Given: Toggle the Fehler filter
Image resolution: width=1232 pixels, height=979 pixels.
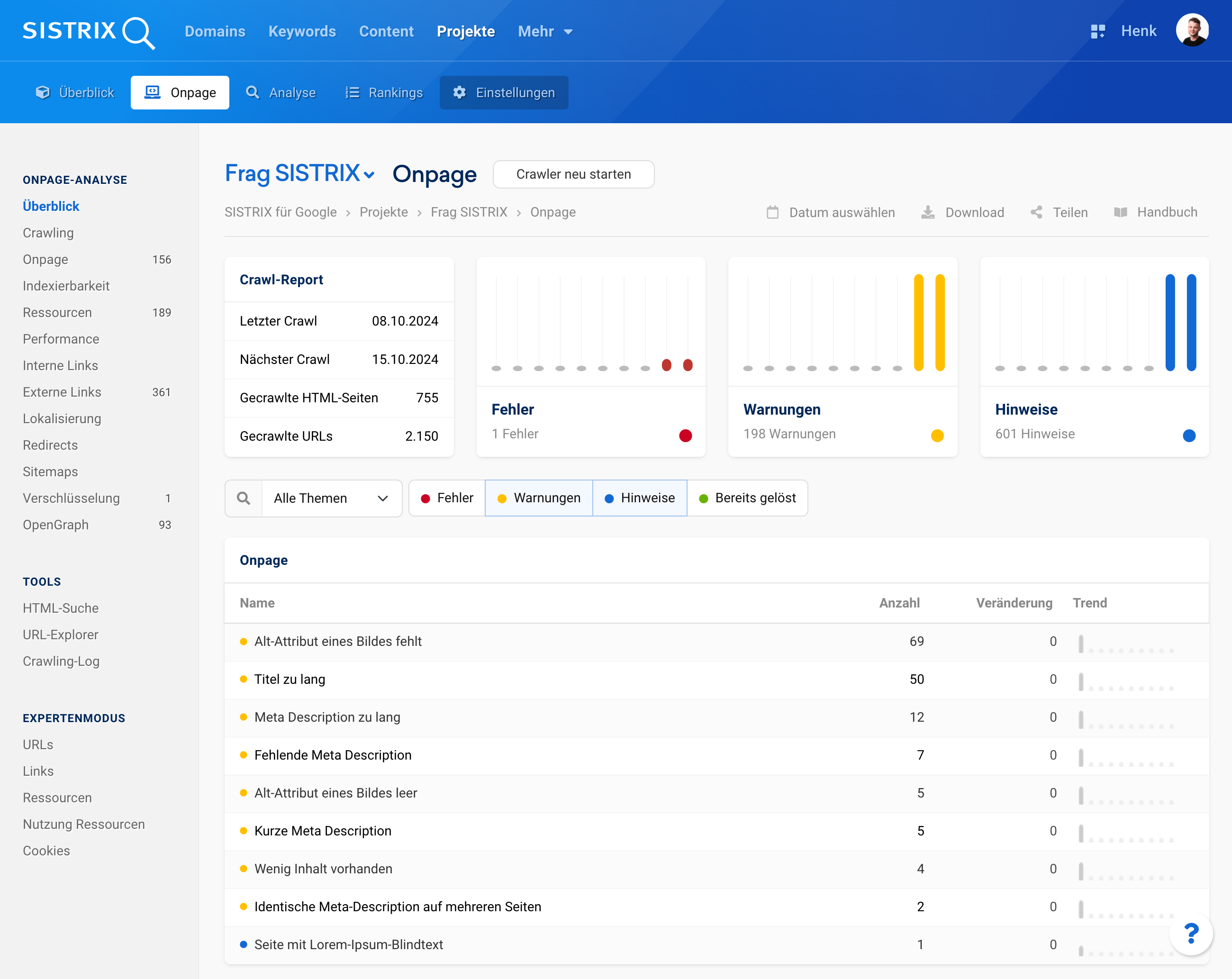Looking at the screenshot, I should click(x=447, y=499).
